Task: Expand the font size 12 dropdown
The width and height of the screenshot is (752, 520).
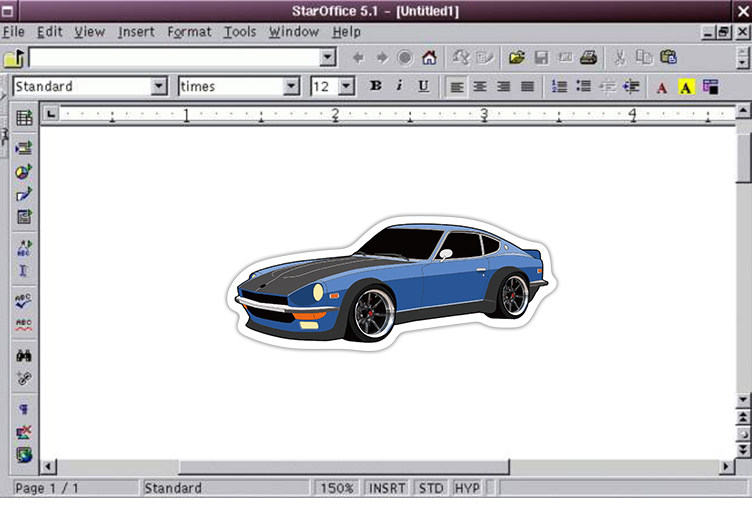Action: pos(346,87)
